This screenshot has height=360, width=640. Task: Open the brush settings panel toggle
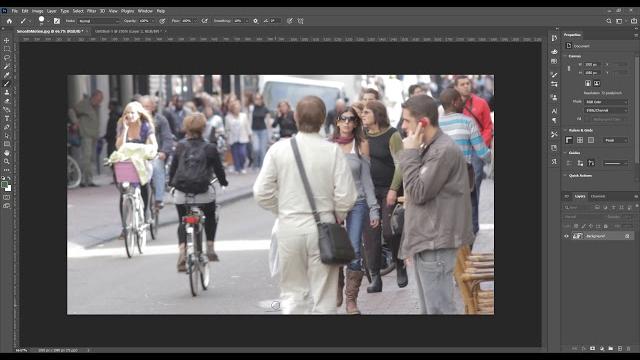click(x=57, y=21)
